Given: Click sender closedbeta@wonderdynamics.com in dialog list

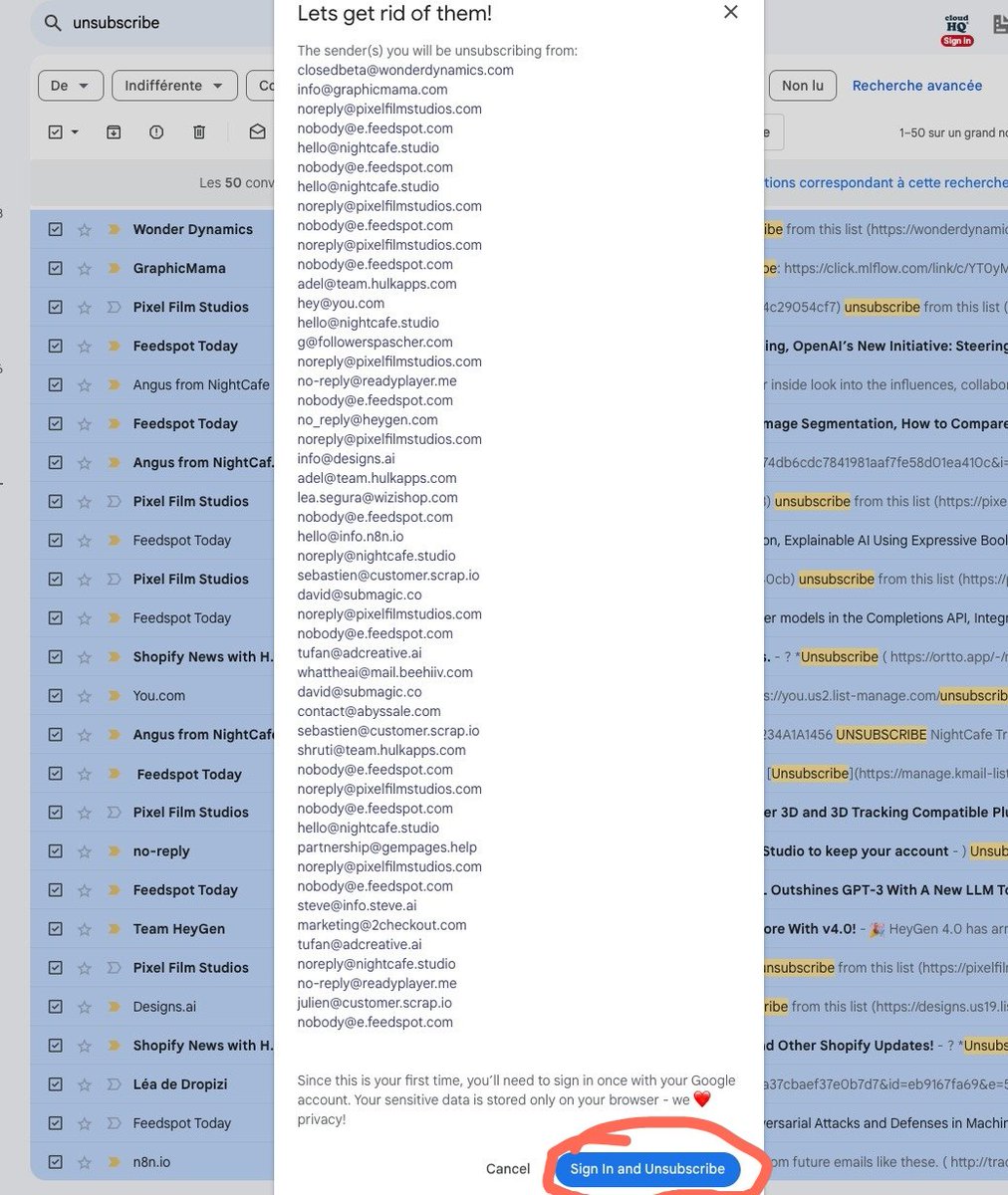Looking at the screenshot, I should coord(405,70).
